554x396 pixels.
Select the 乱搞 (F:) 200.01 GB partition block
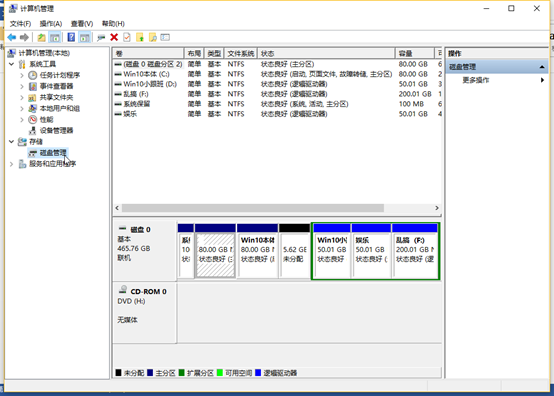415,251
